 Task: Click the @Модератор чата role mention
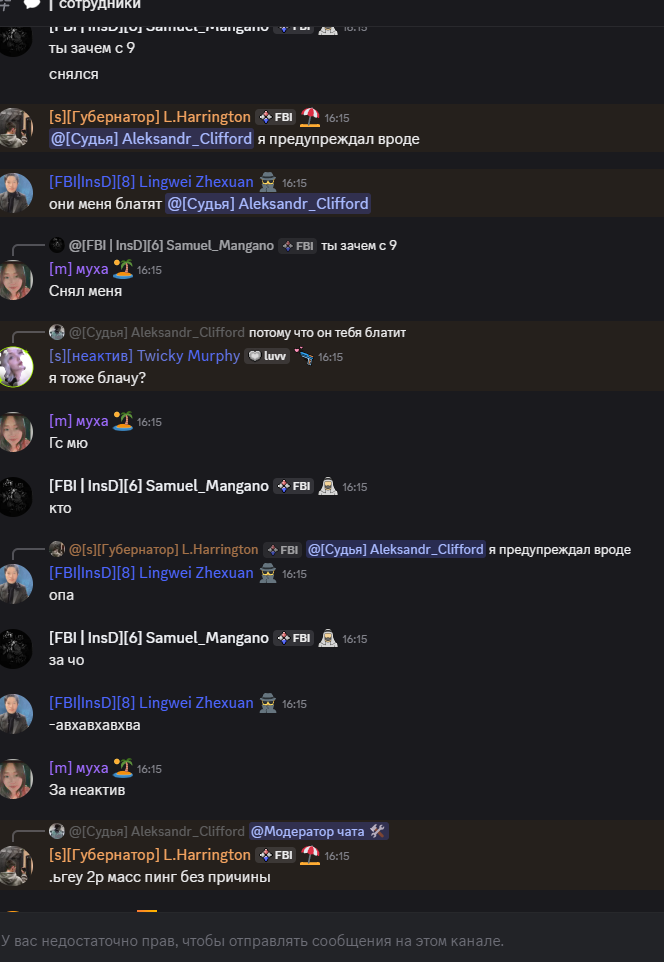pyautogui.click(x=318, y=831)
